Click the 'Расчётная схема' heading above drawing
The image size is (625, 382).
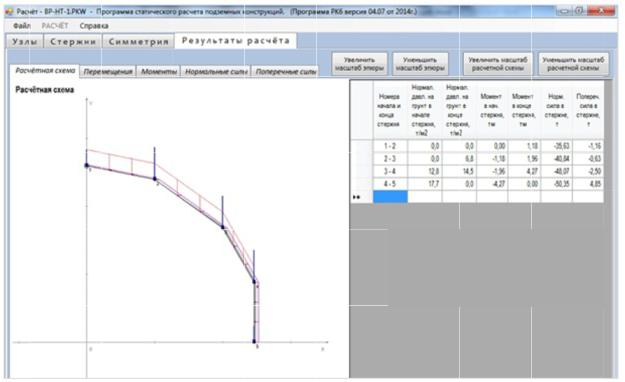point(45,90)
